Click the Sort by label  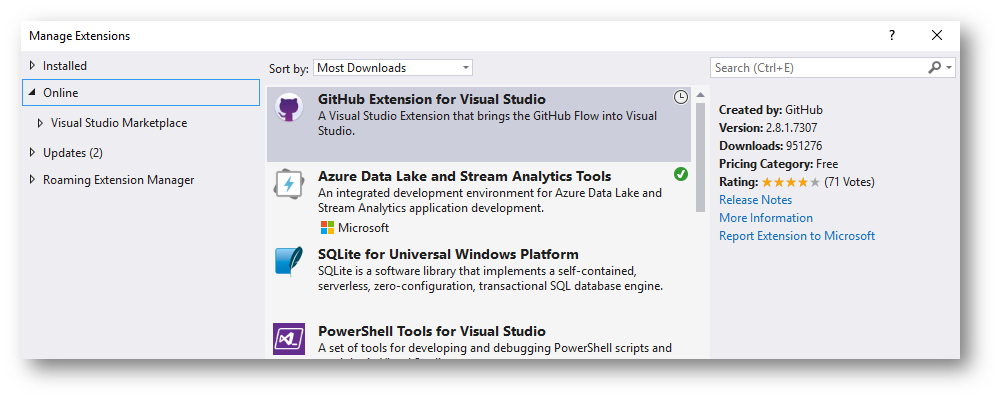[289, 68]
